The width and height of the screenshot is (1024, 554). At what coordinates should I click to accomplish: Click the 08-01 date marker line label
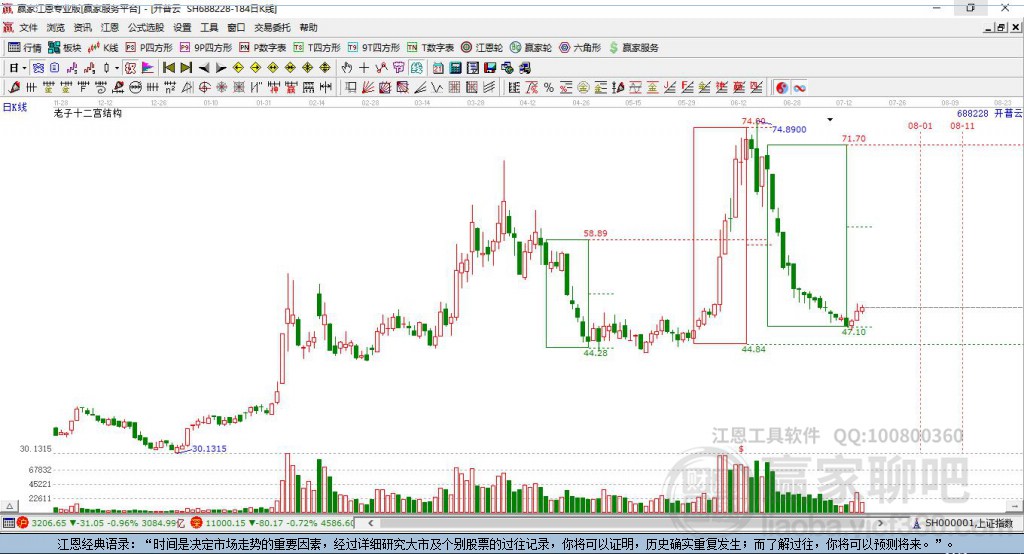920,125
